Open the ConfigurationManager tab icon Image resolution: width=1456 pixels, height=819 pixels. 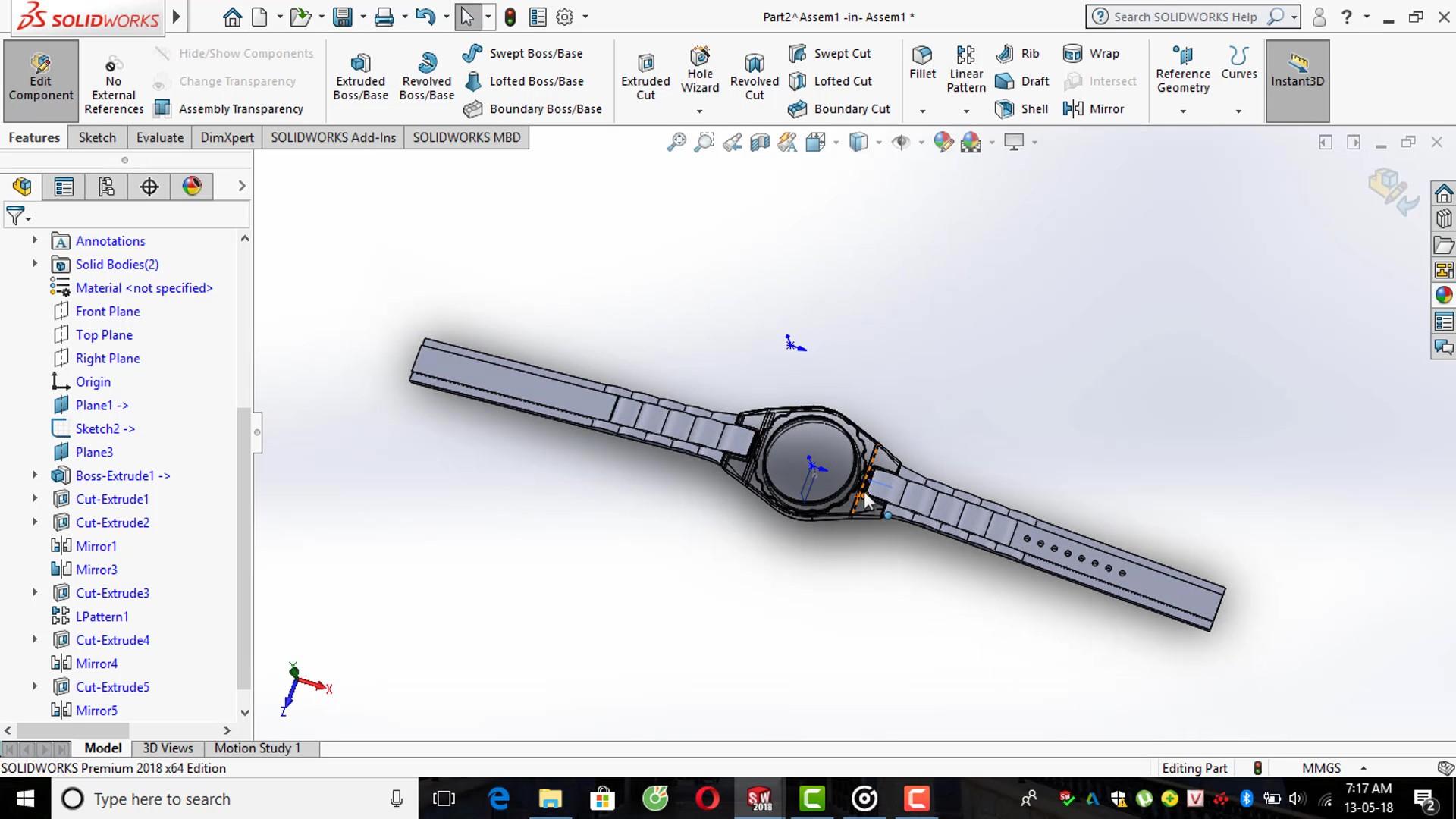point(106,187)
